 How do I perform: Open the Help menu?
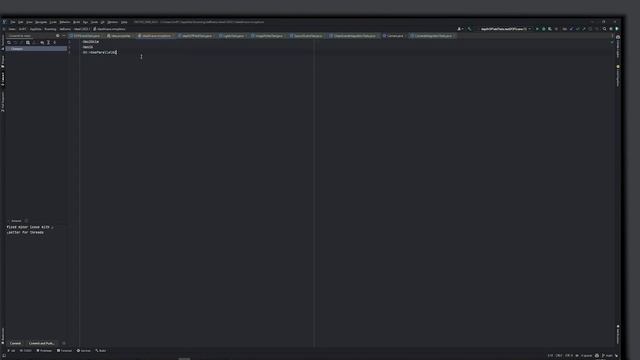pos(124,22)
